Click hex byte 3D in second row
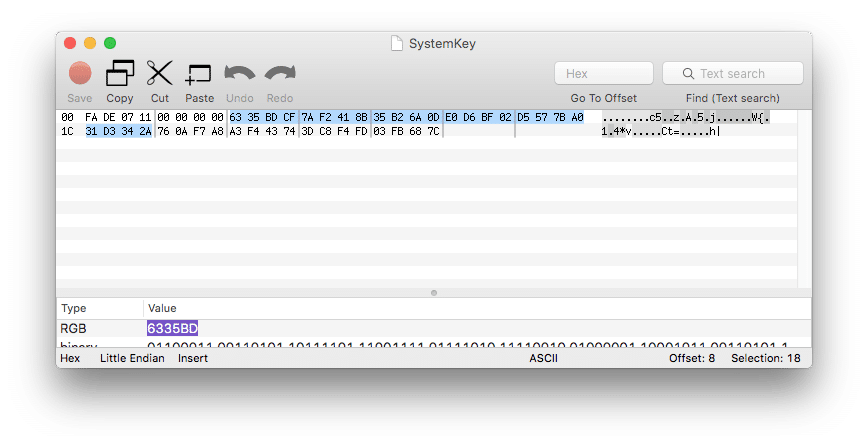Viewport: 868px width, 448px height. point(307,131)
